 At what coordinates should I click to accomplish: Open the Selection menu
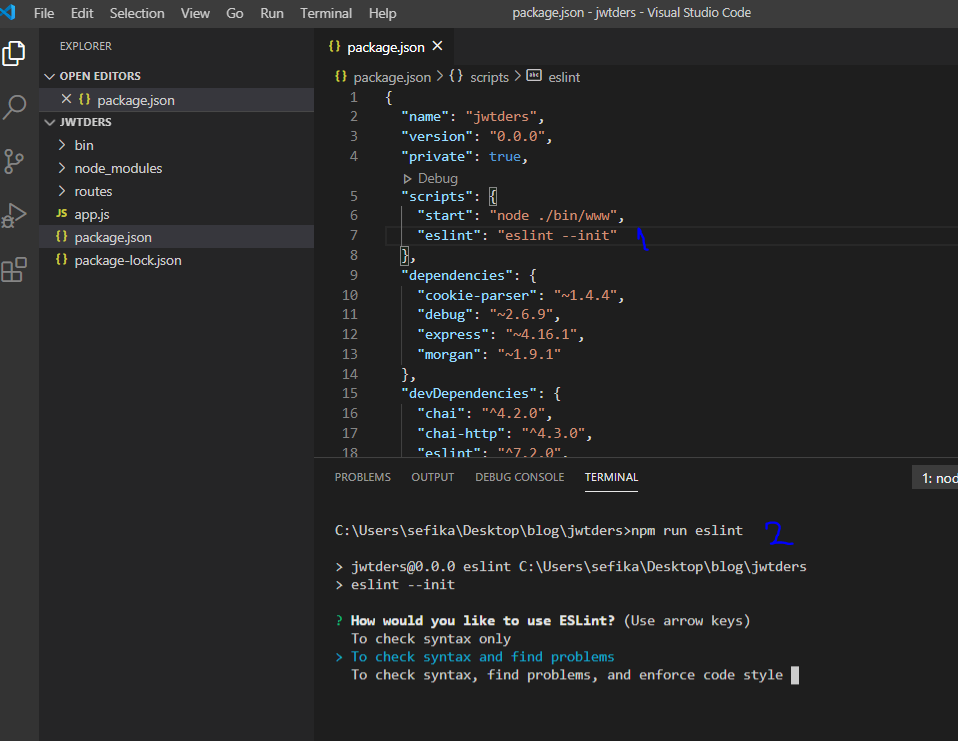pyautogui.click(x=137, y=13)
